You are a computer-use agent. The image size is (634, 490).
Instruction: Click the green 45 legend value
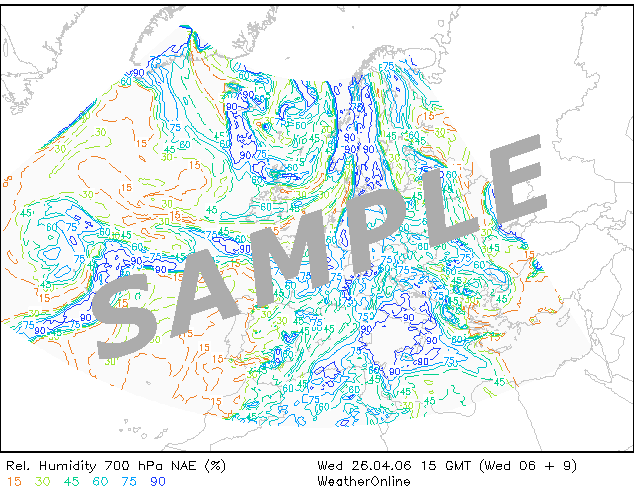pyautogui.click(x=72, y=482)
